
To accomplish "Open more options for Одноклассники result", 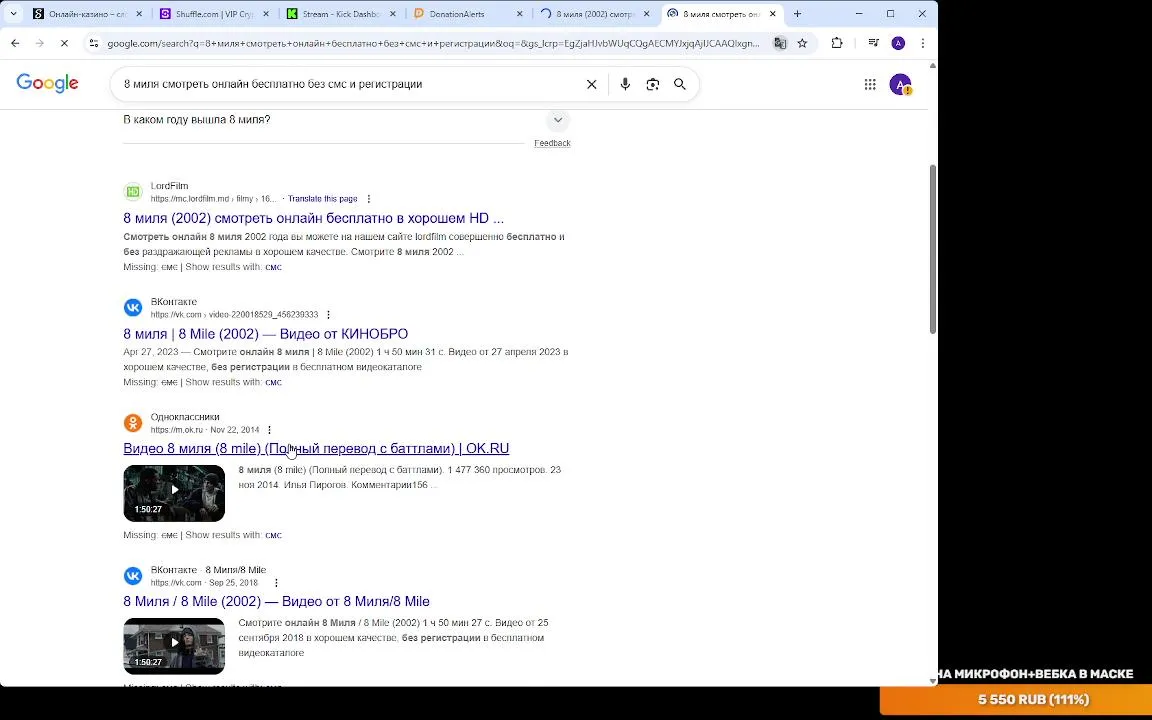I will coord(269,430).
